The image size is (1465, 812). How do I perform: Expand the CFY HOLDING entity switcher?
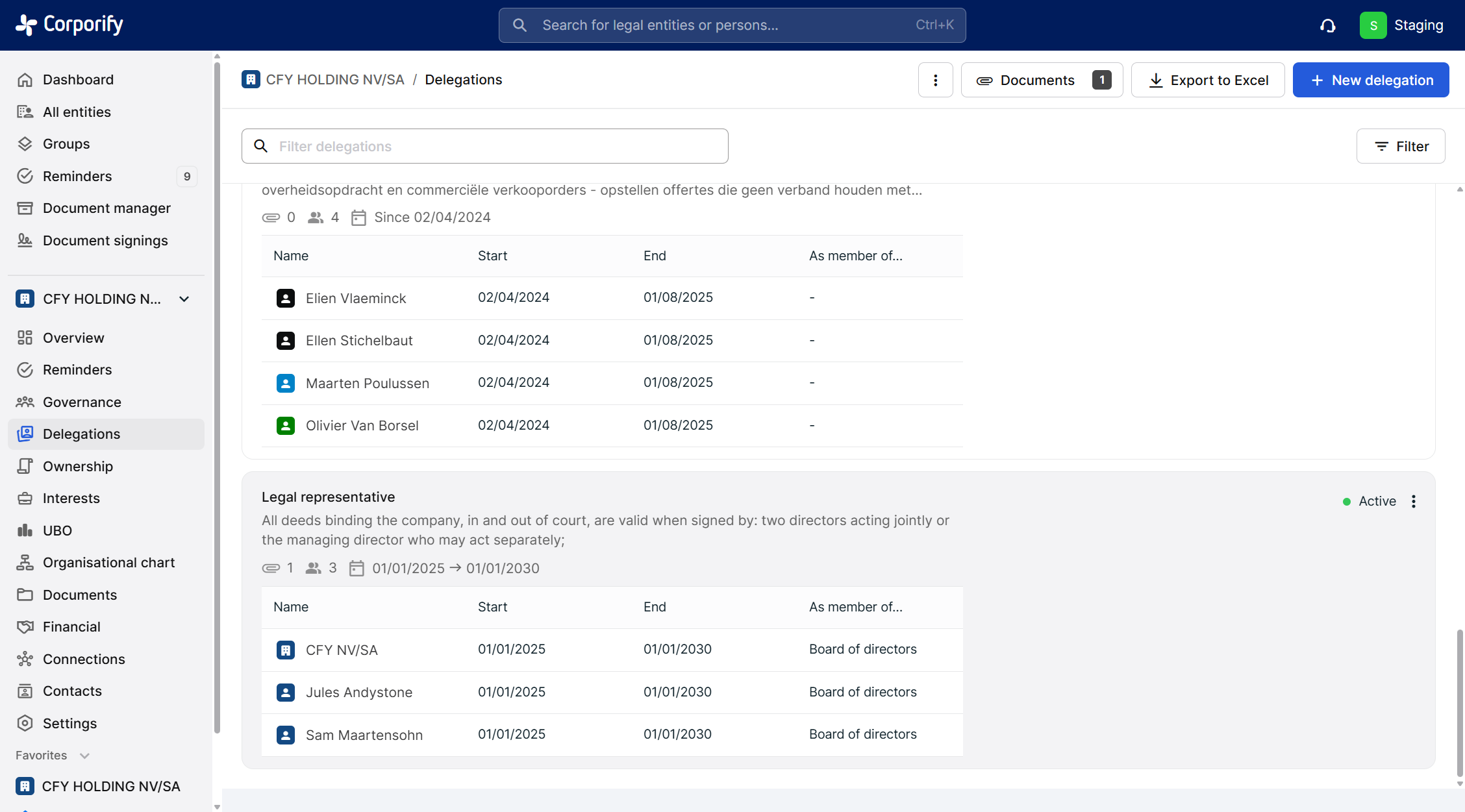184,299
